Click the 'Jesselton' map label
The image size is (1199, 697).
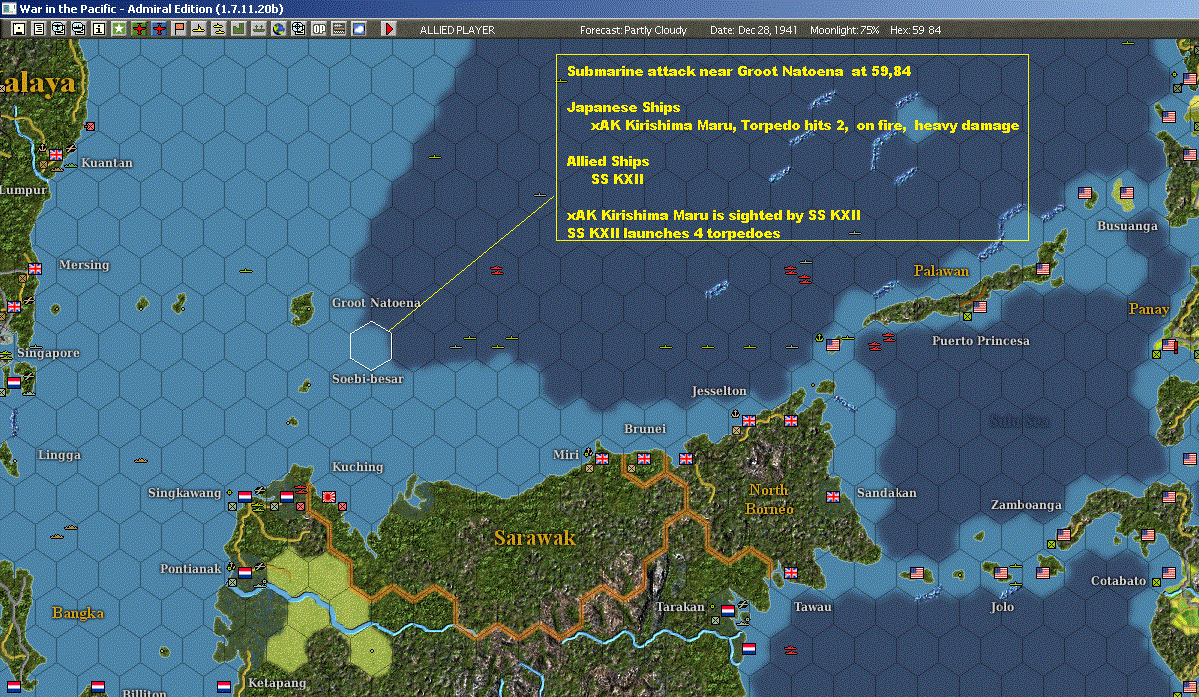719,391
